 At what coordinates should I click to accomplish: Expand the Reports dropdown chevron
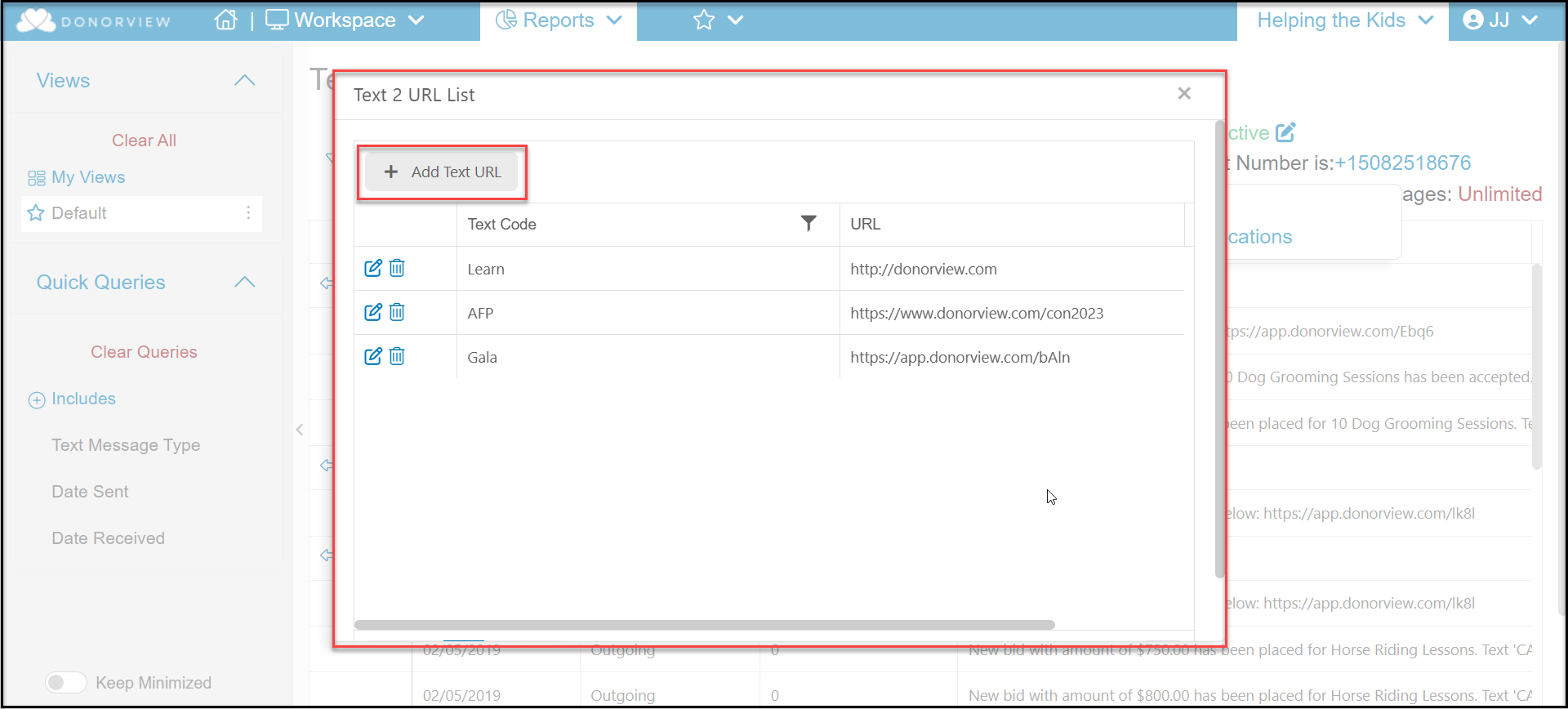(614, 20)
